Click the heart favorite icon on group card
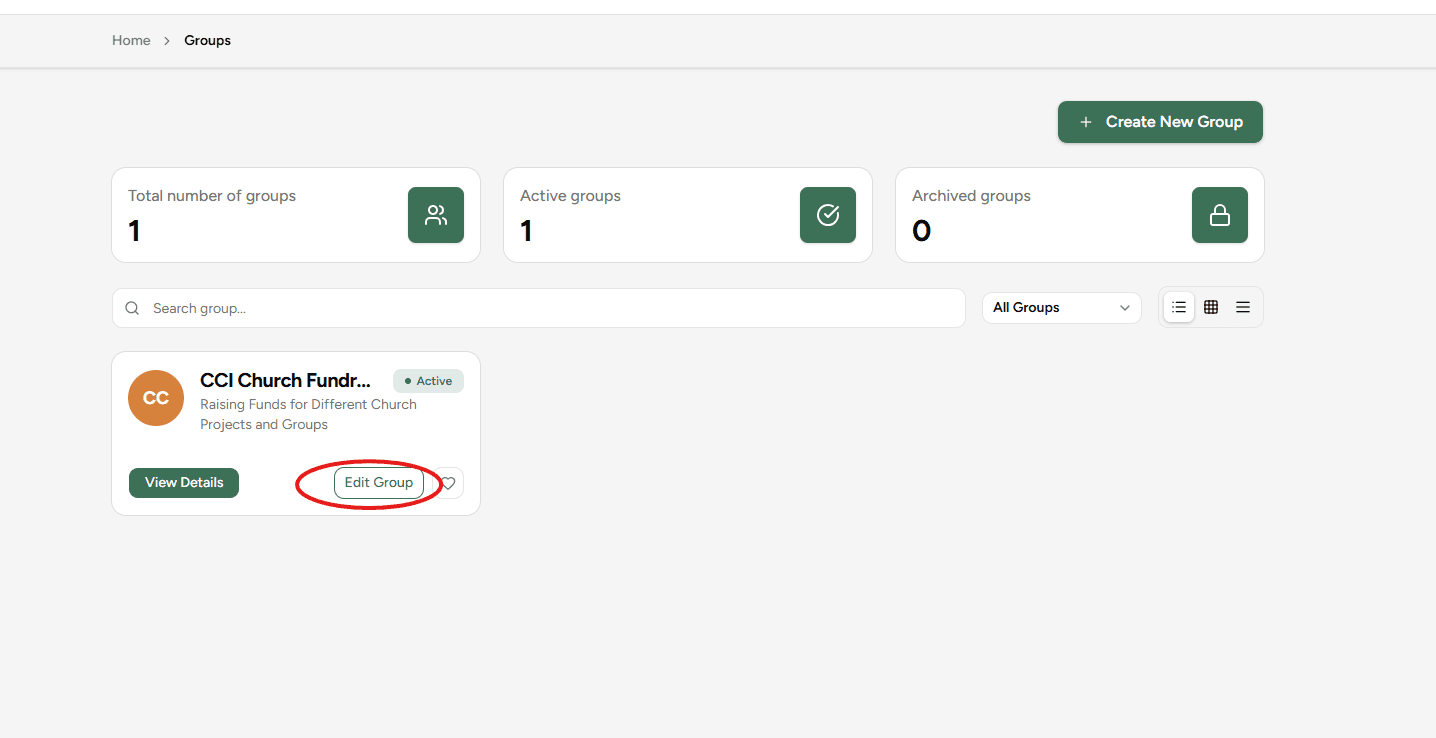 pyautogui.click(x=449, y=483)
